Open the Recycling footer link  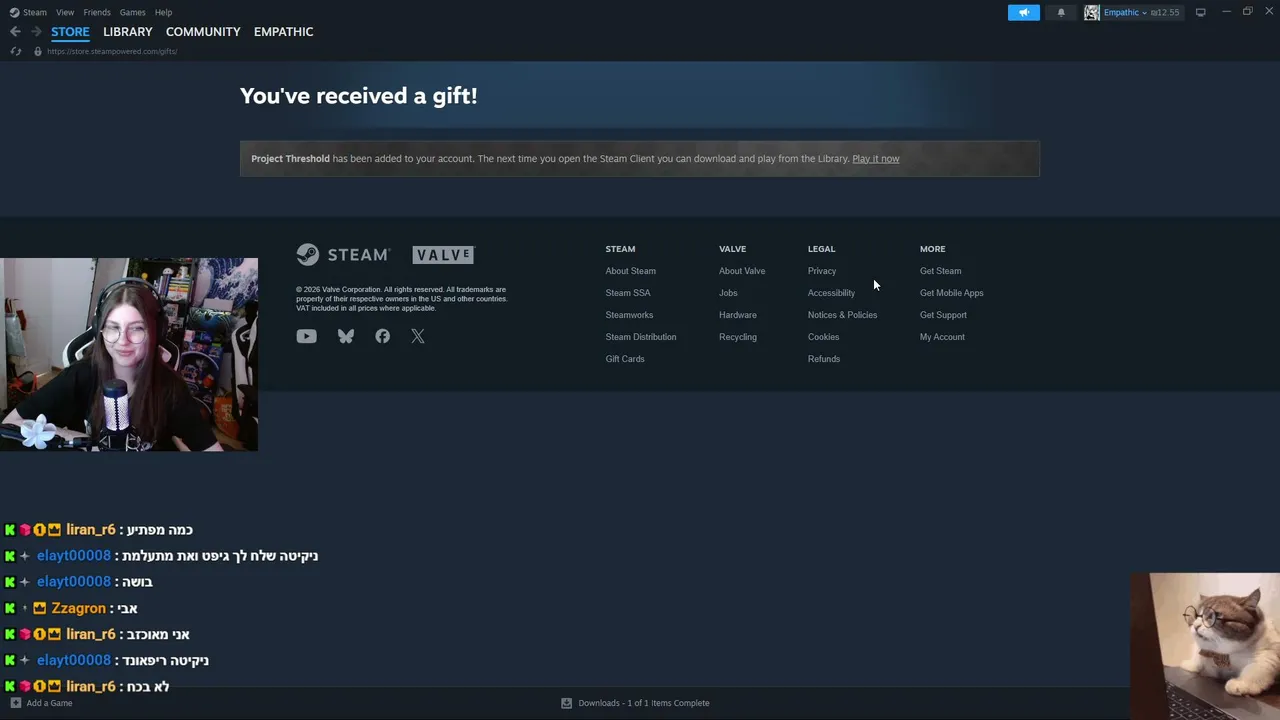click(738, 337)
